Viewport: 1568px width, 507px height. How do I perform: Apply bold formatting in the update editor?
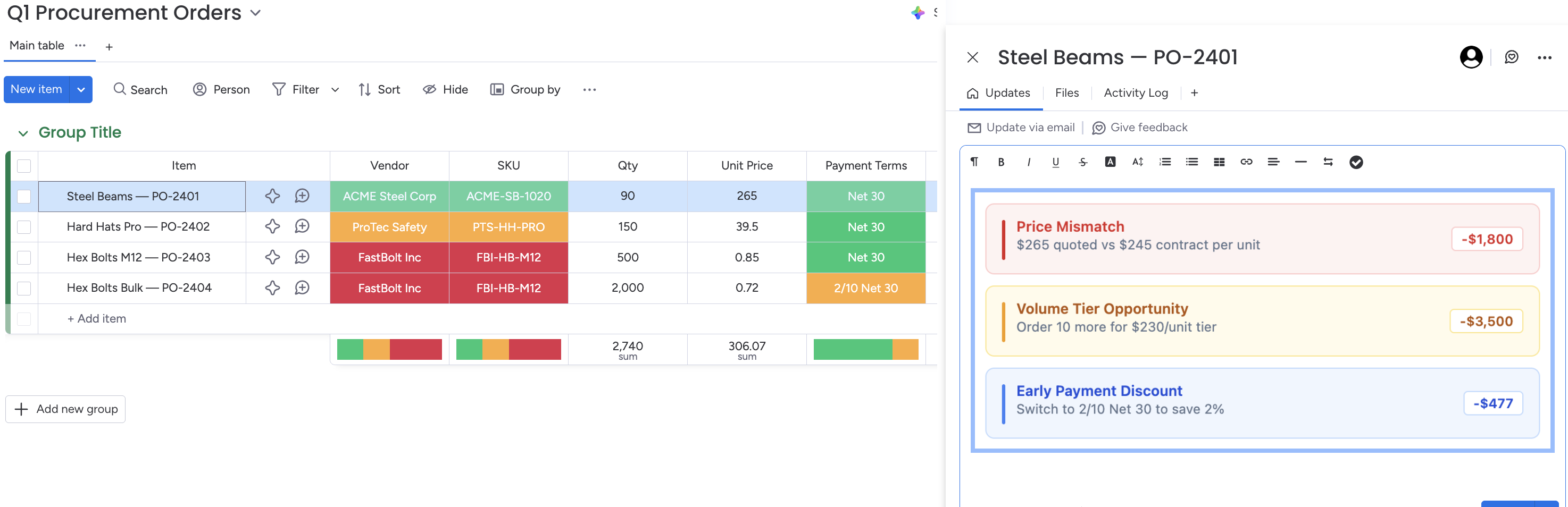[1000, 162]
